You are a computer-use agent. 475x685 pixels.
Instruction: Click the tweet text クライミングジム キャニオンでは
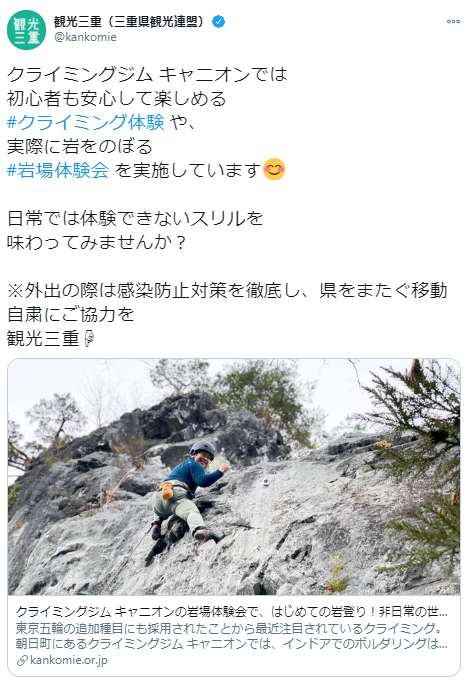[x=147, y=74]
